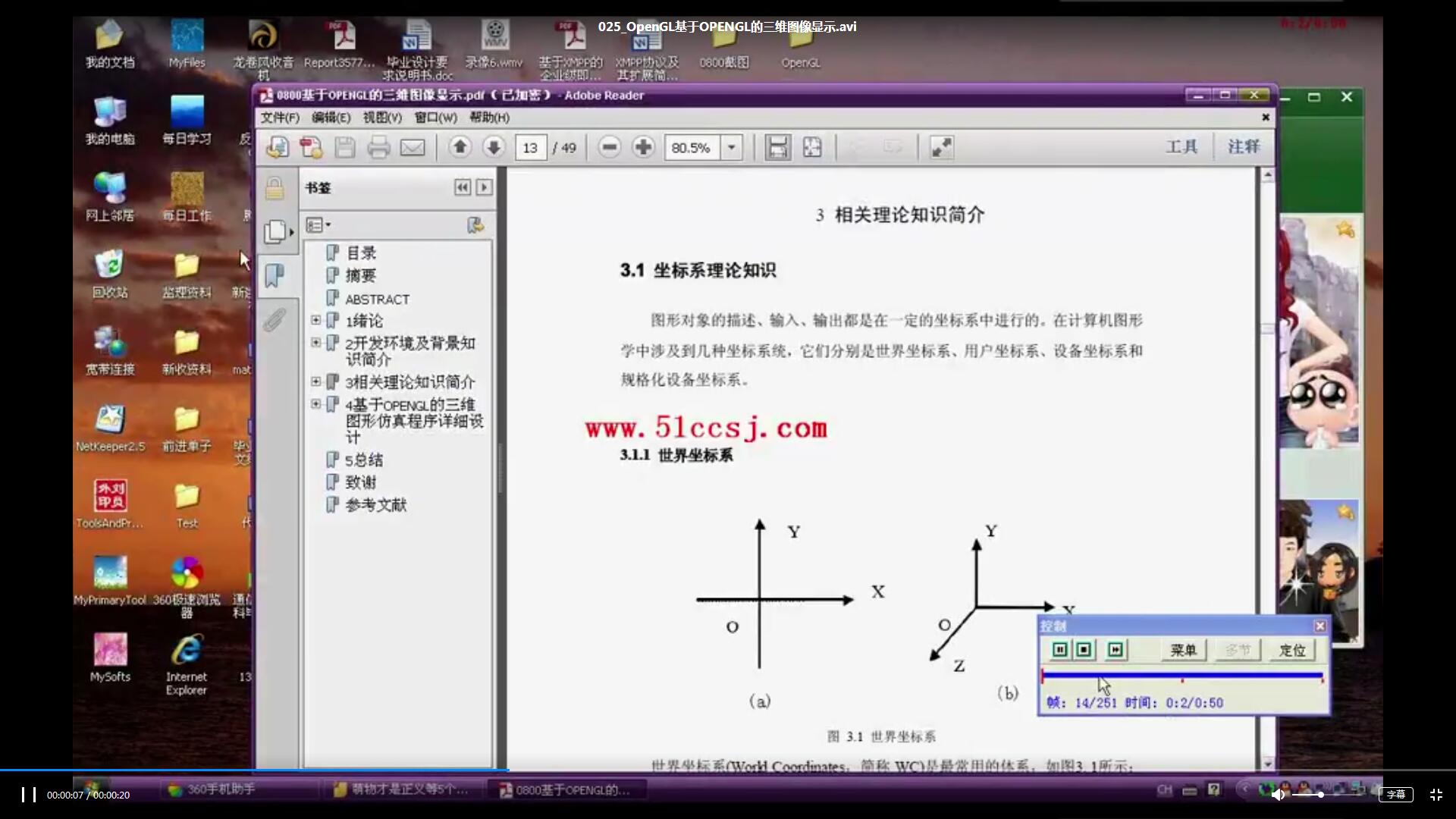
Task: Toggle mute with the speaker icon
Action: [1278, 794]
